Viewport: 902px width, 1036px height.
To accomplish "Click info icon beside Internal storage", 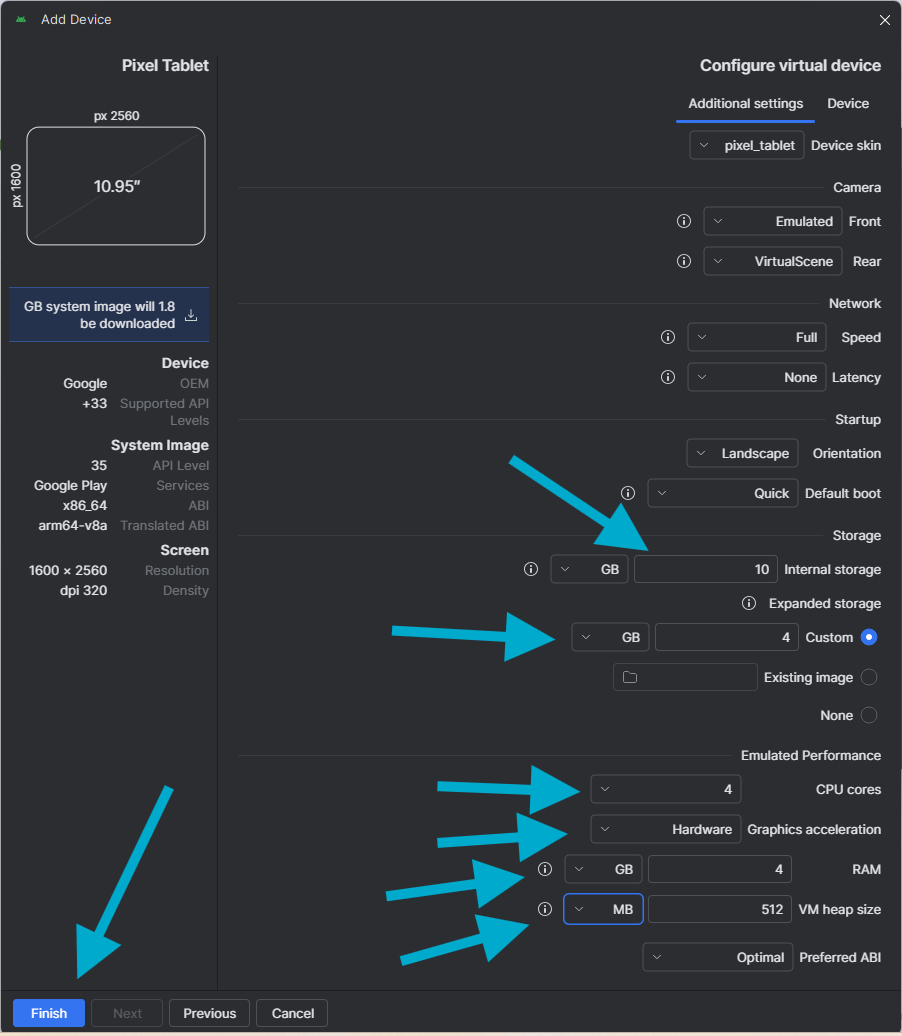I will point(531,569).
